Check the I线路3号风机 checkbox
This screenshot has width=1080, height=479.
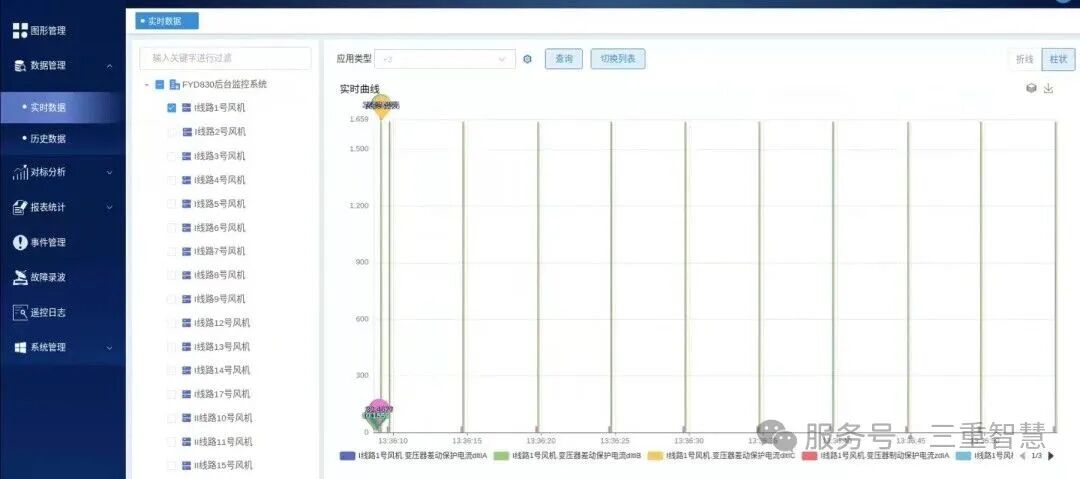tap(172, 156)
